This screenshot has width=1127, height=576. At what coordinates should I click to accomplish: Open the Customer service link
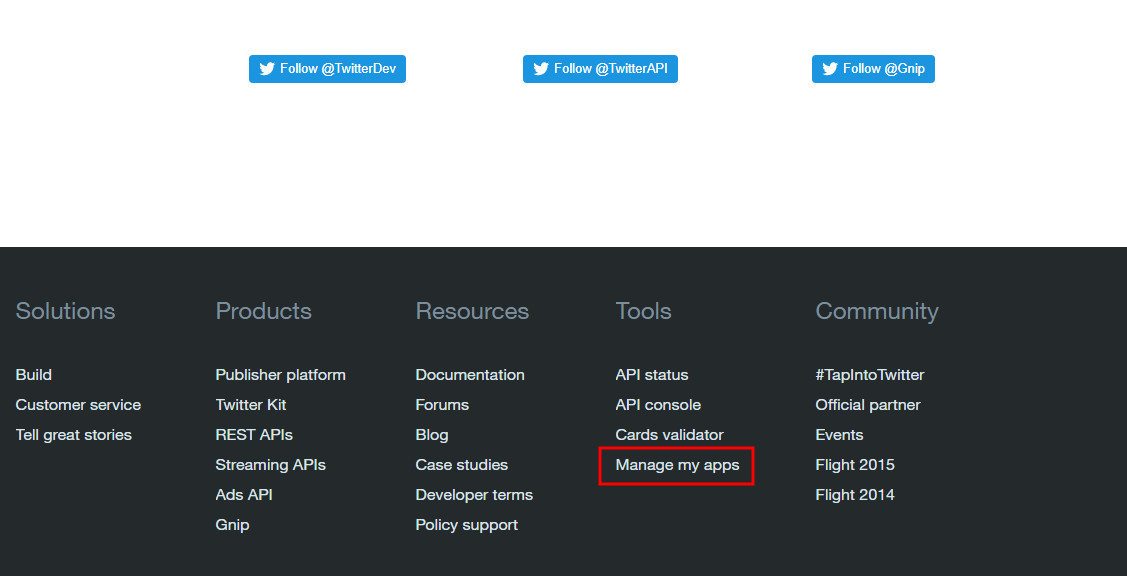click(x=78, y=405)
